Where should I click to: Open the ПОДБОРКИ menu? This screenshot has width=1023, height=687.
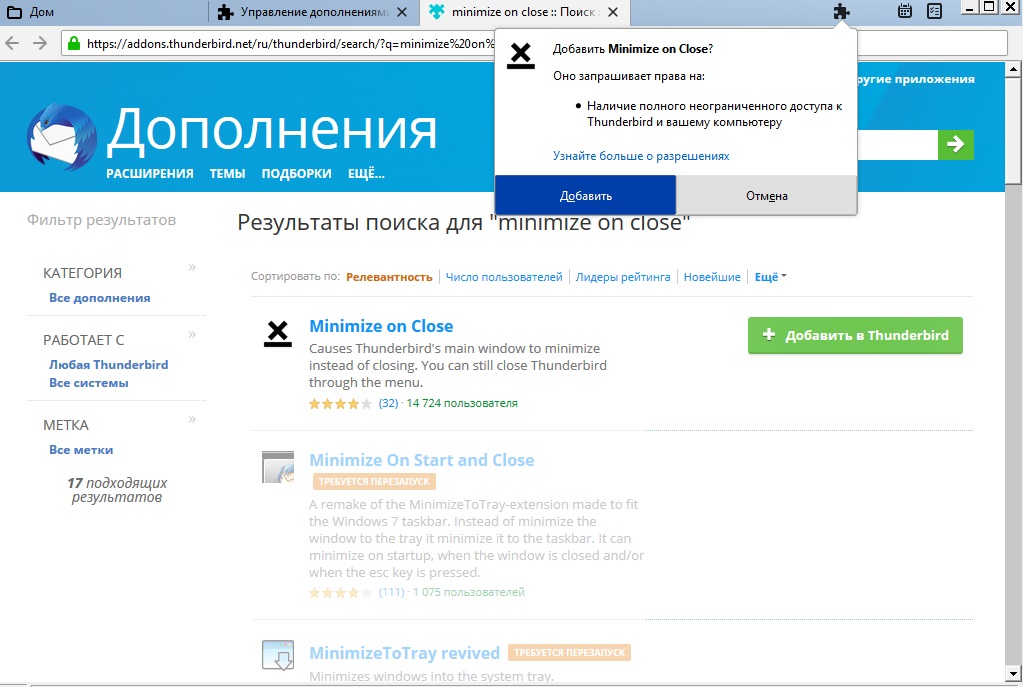(296, 174)
